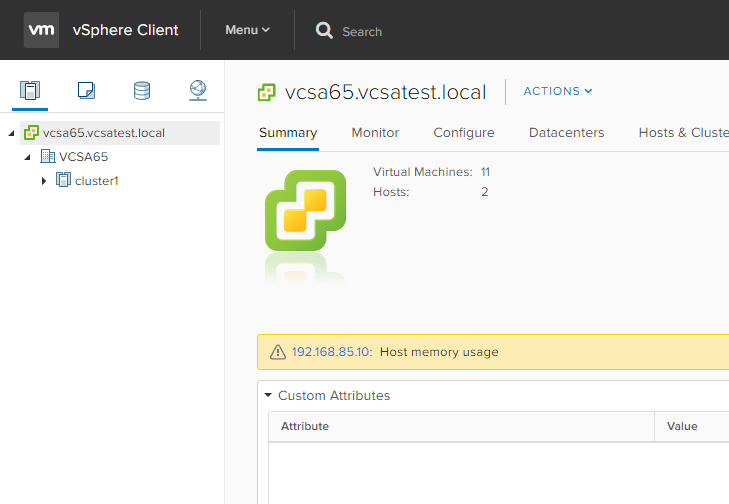Open the 192.168.85.10 host link
The width and height of the screenshot is (729, 504).
point(331,352)
